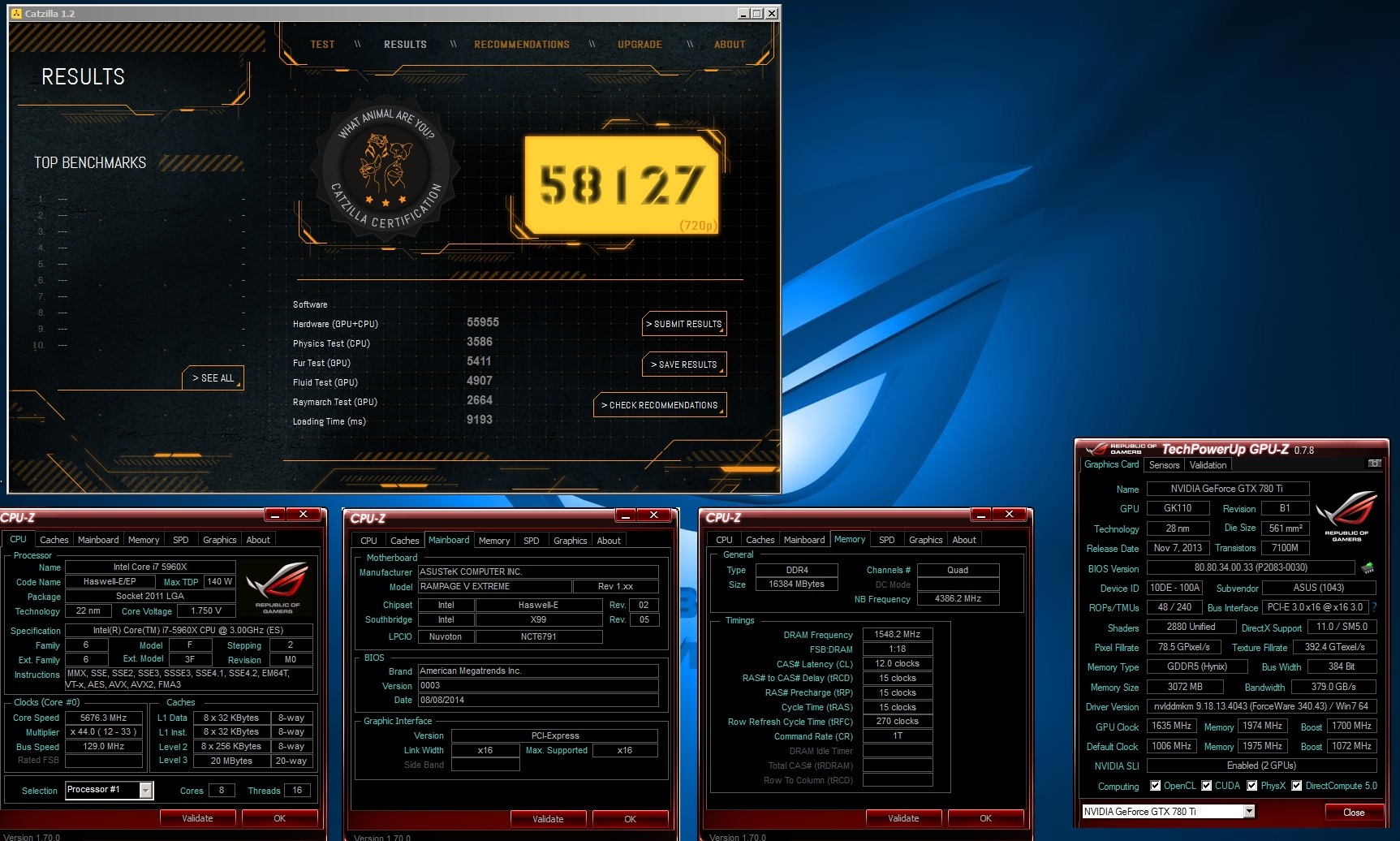
Task: Click the Close button in GPU-Z
Action: (1354, 812)
